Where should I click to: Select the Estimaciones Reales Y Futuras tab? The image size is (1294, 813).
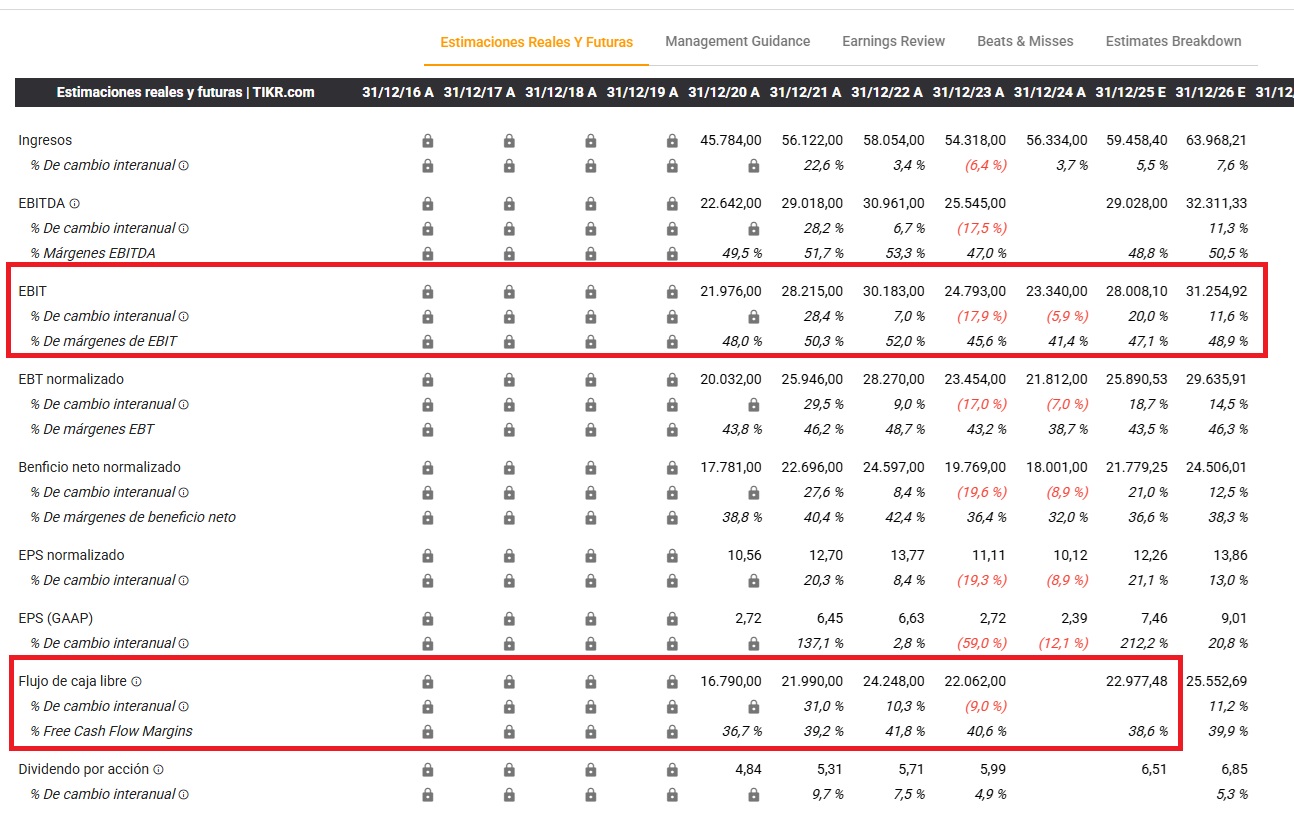536,42
